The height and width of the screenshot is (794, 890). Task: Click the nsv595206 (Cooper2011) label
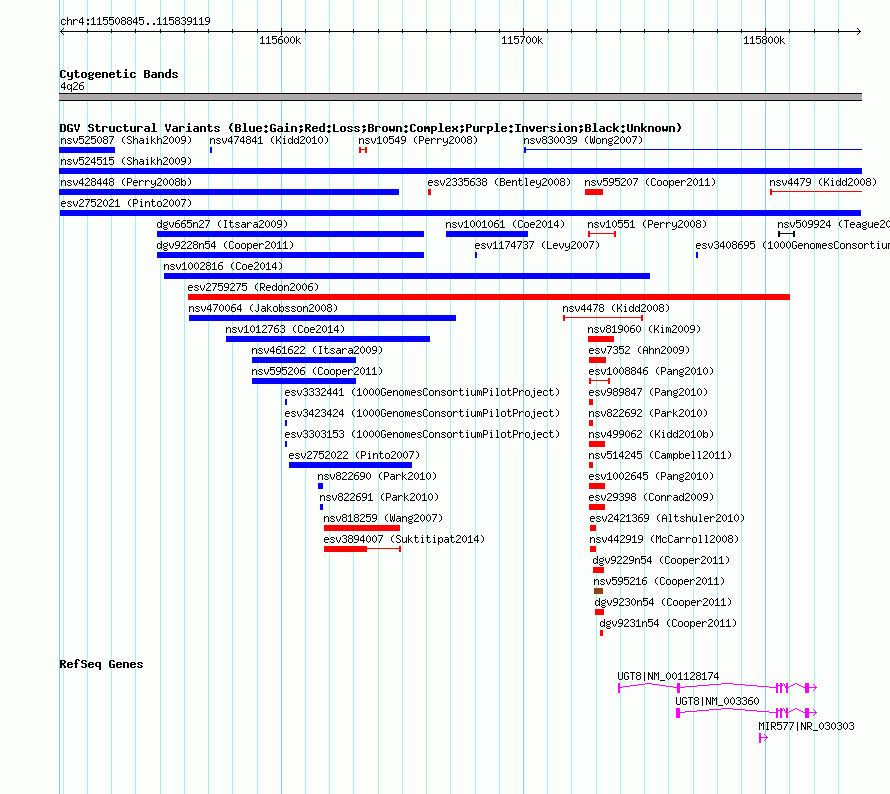click(x=317, y=371)
